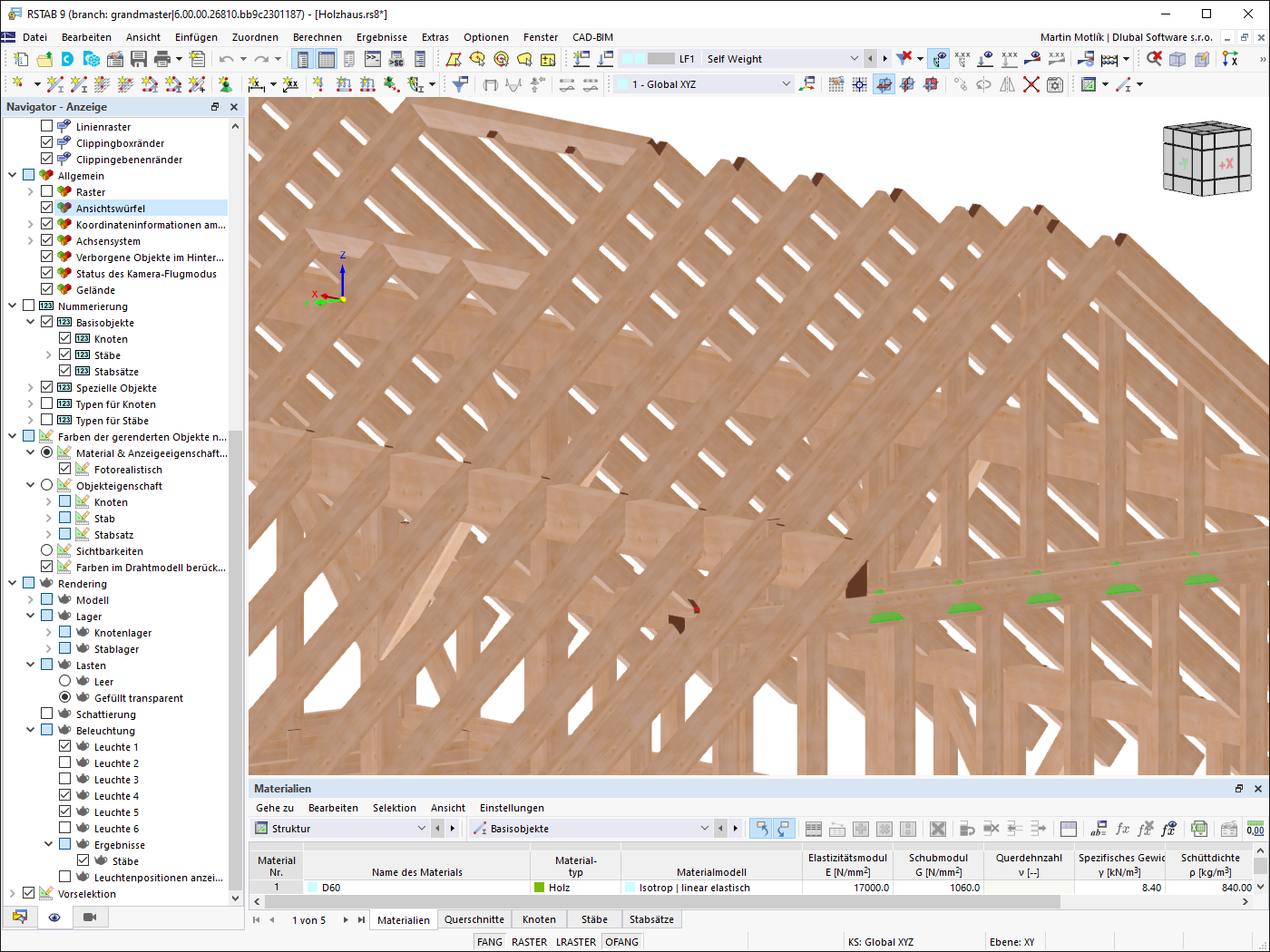
Task: Uncheck the Fotorealistisch checkbox
Action: pos(64,469)
